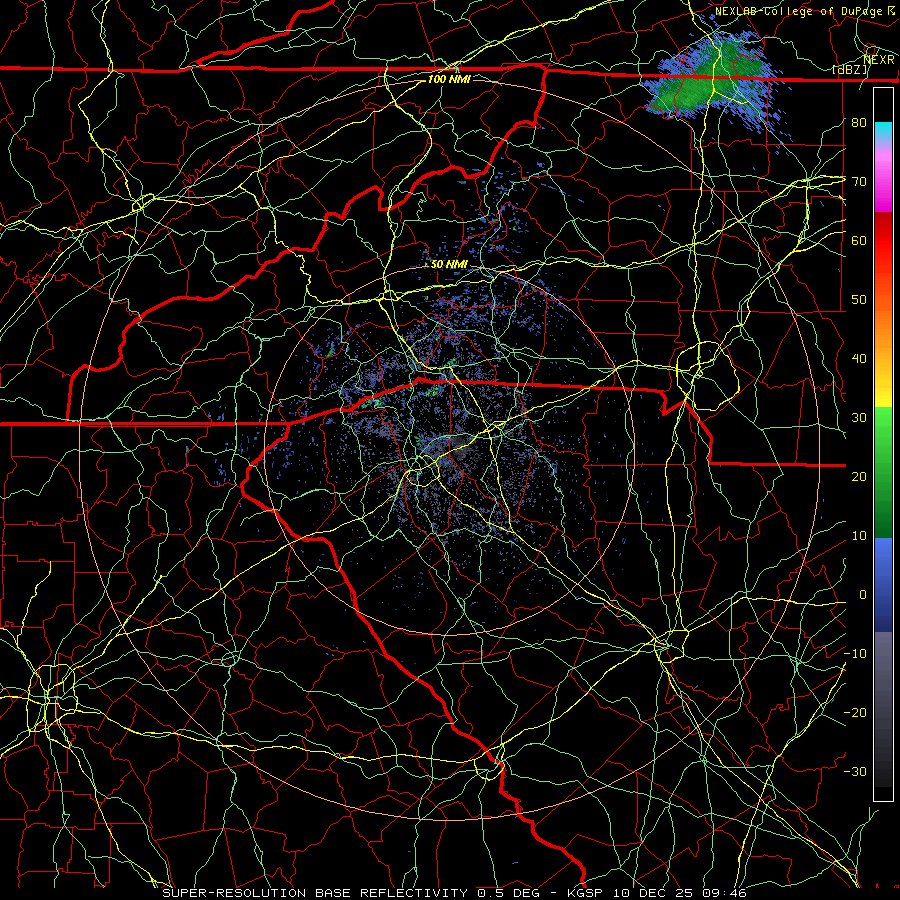Click the positive 10 value on the dBZ scale
This screenshot has height=900, width=900.
(x=859, y=536)
